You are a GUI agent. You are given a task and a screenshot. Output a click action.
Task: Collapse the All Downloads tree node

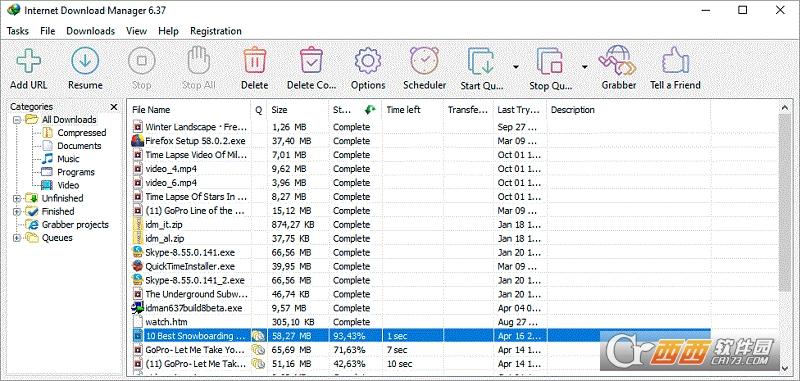point(17,120)
